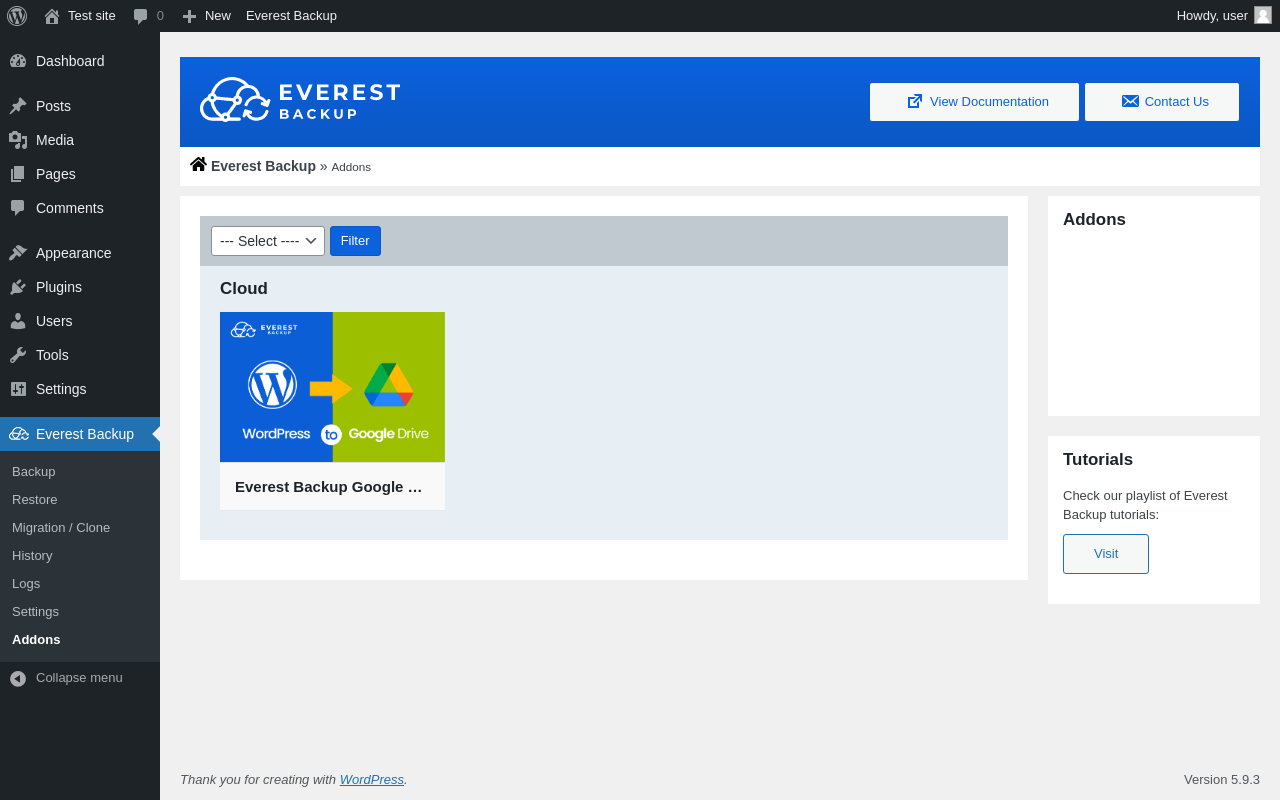This screenshot has height=800, width=1280.
Task: Click the Pages menu label
Action: tap(56, 174)
